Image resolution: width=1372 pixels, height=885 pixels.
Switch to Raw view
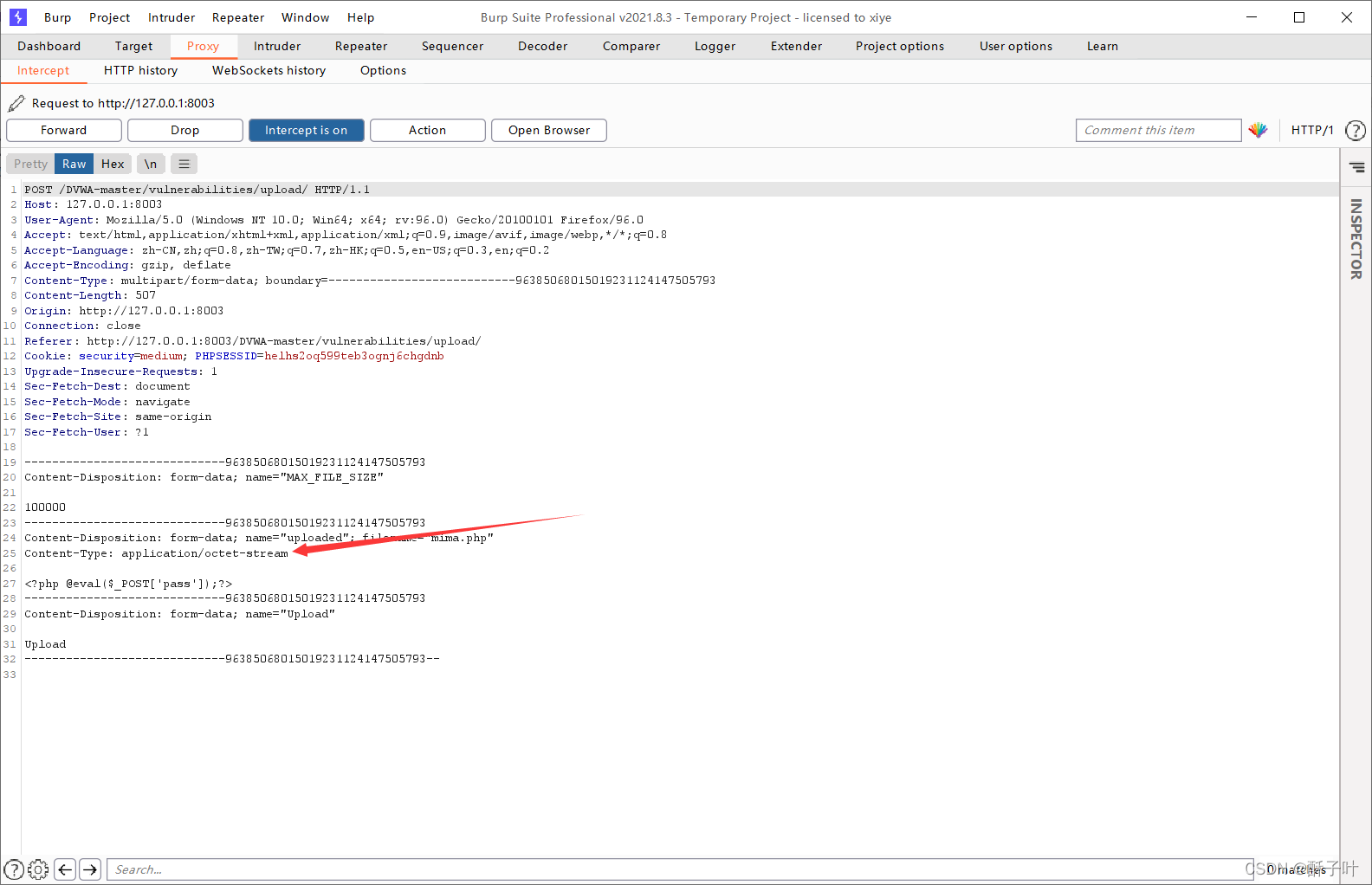[x=74, y=164]
